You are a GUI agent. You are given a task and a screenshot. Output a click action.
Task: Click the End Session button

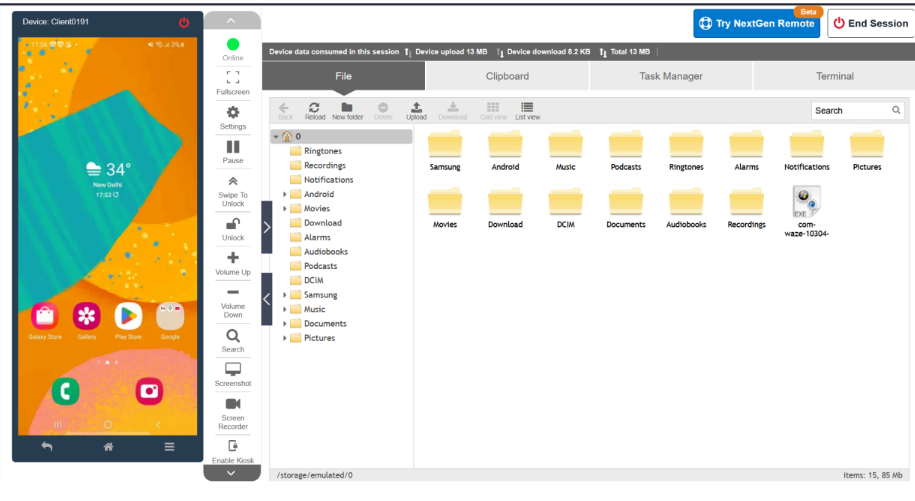[x=870, y=24]
